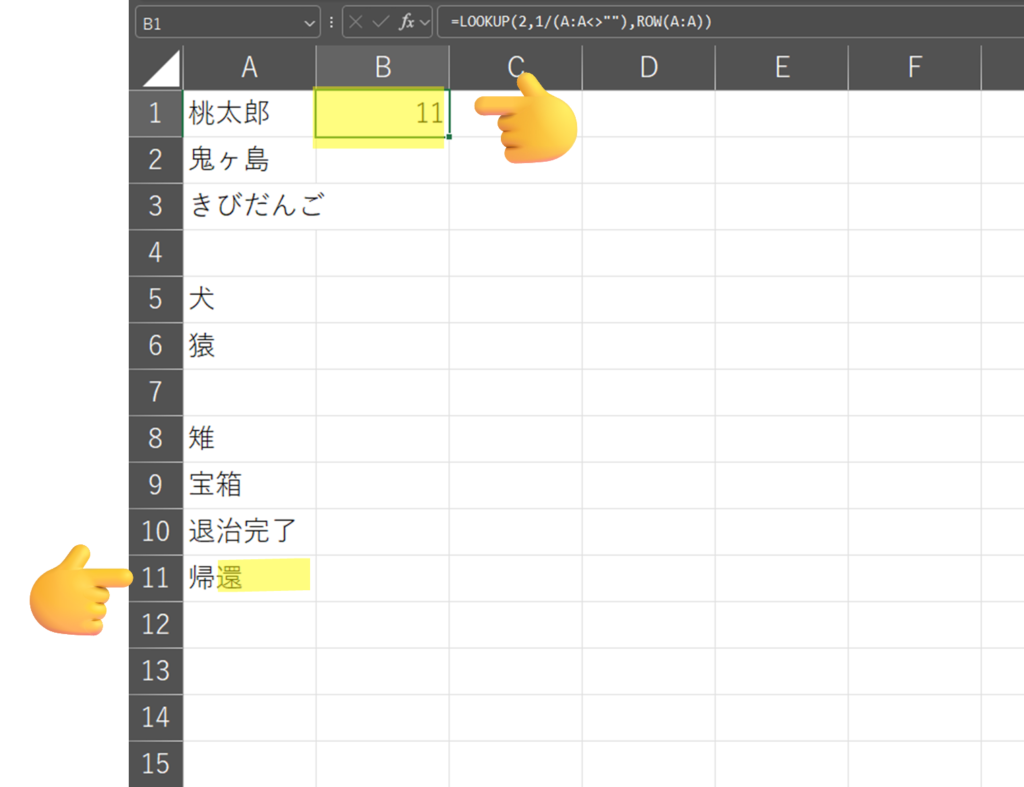
Task: Select cell containing きびだんご
Action: click(x=249, y=206)
